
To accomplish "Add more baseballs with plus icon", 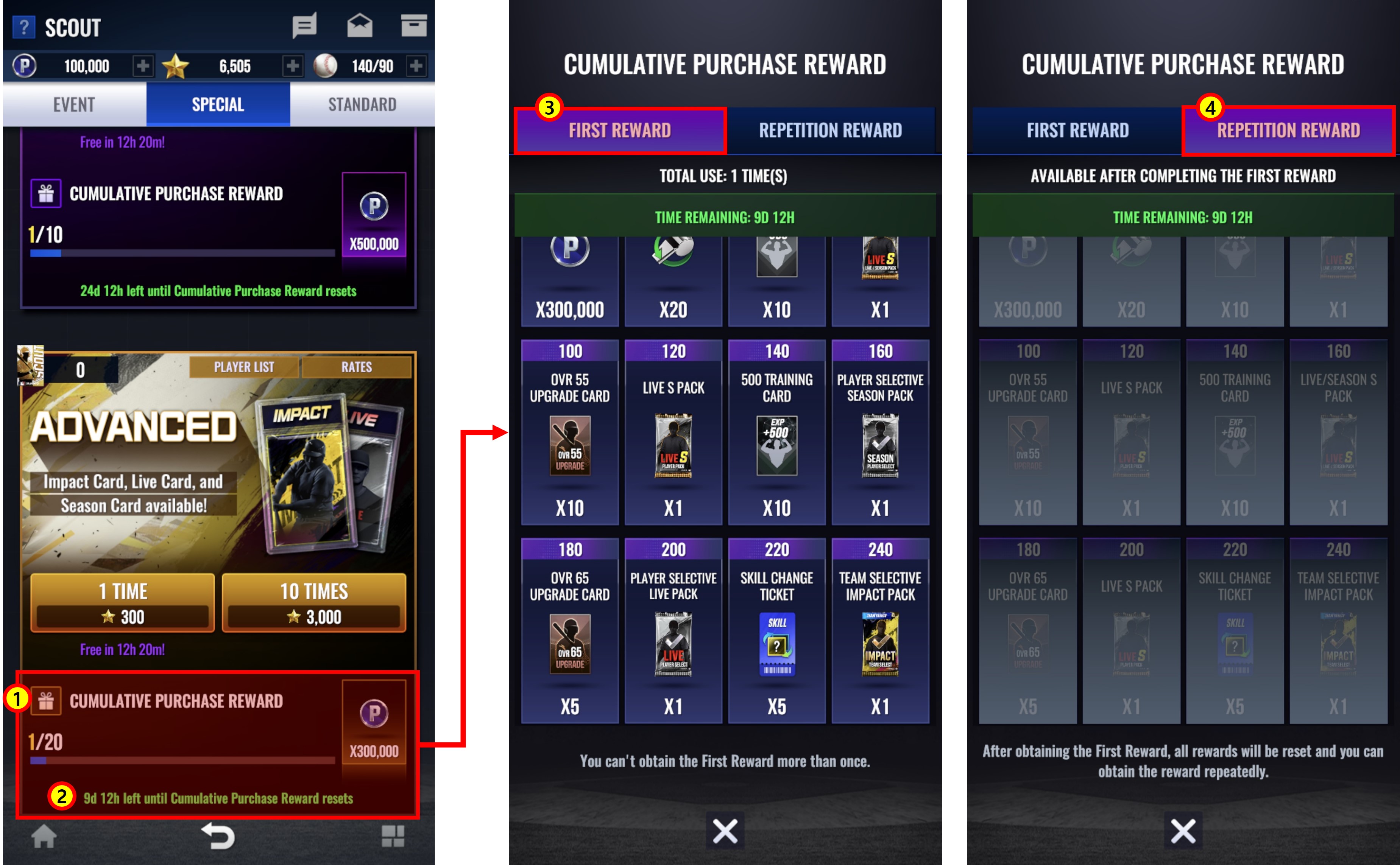I will pyautogui.click(x=416, y=66).
